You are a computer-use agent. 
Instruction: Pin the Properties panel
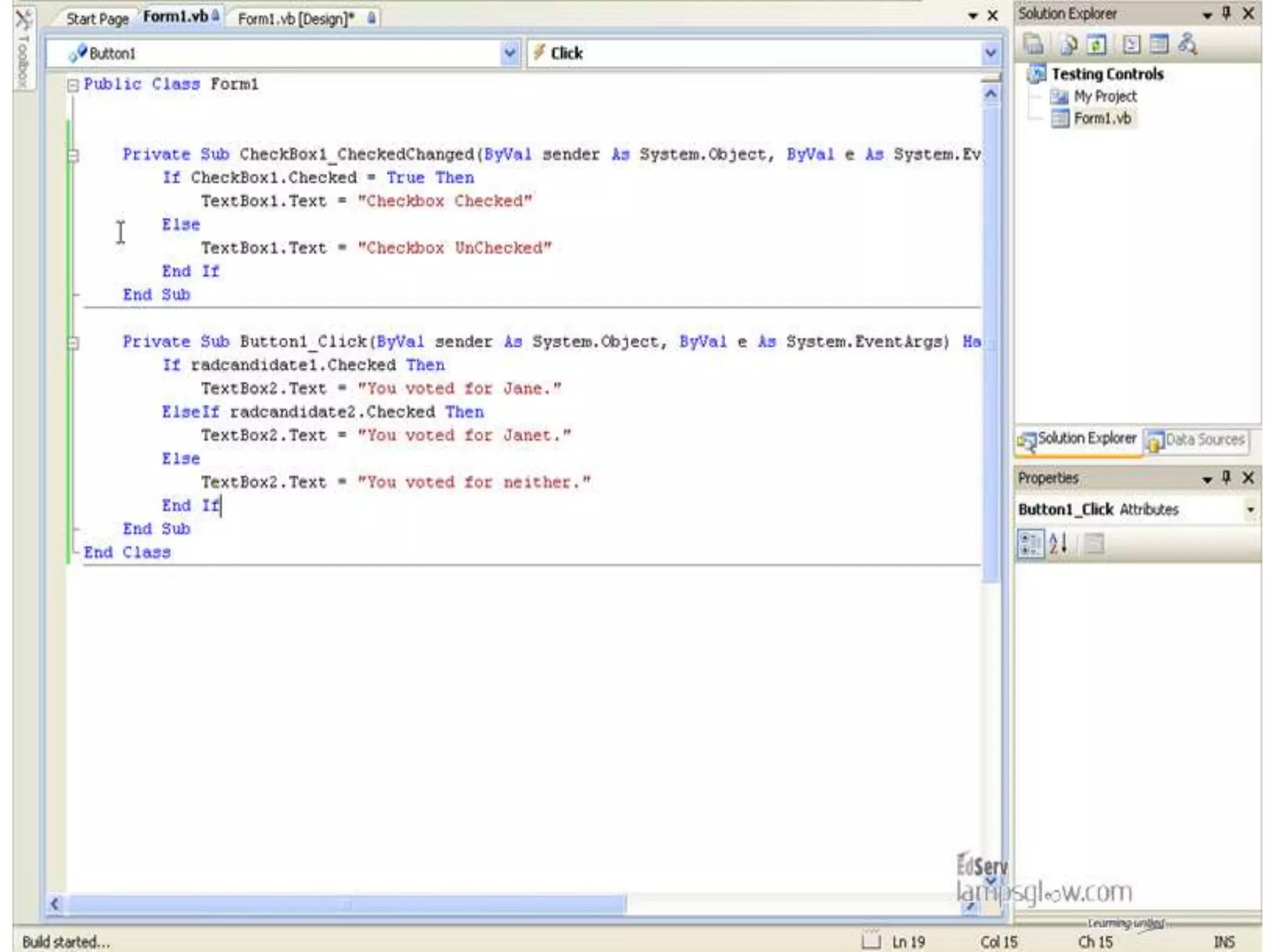1227,477
